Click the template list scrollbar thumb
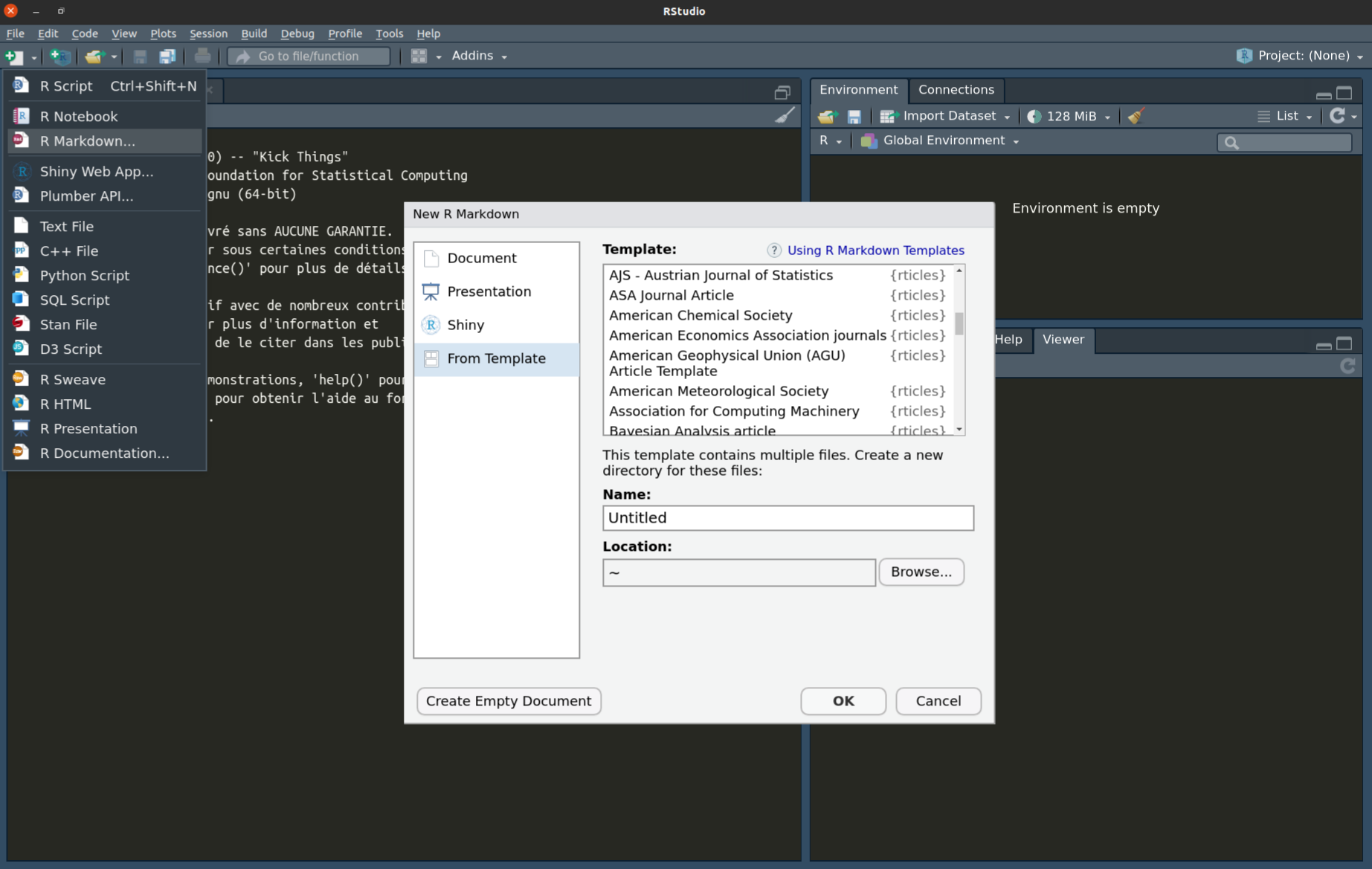Viewport: 1372px width, 869px height. 959,323
